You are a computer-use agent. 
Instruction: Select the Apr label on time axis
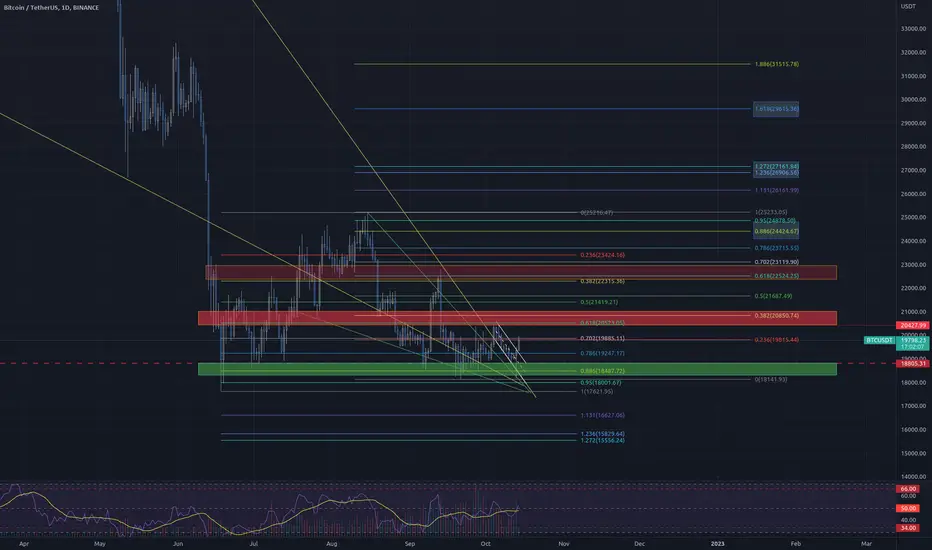[x=24, y=543]
